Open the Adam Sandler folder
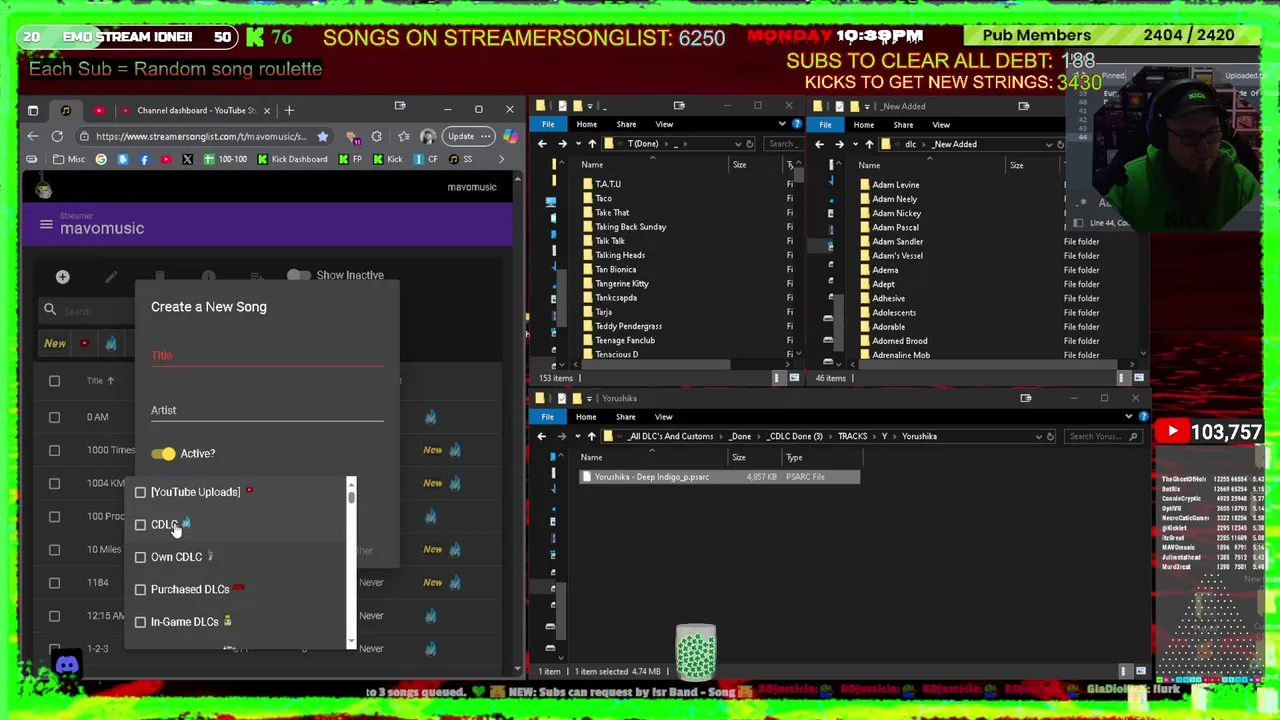1280x720 pixels. (897, 241)
